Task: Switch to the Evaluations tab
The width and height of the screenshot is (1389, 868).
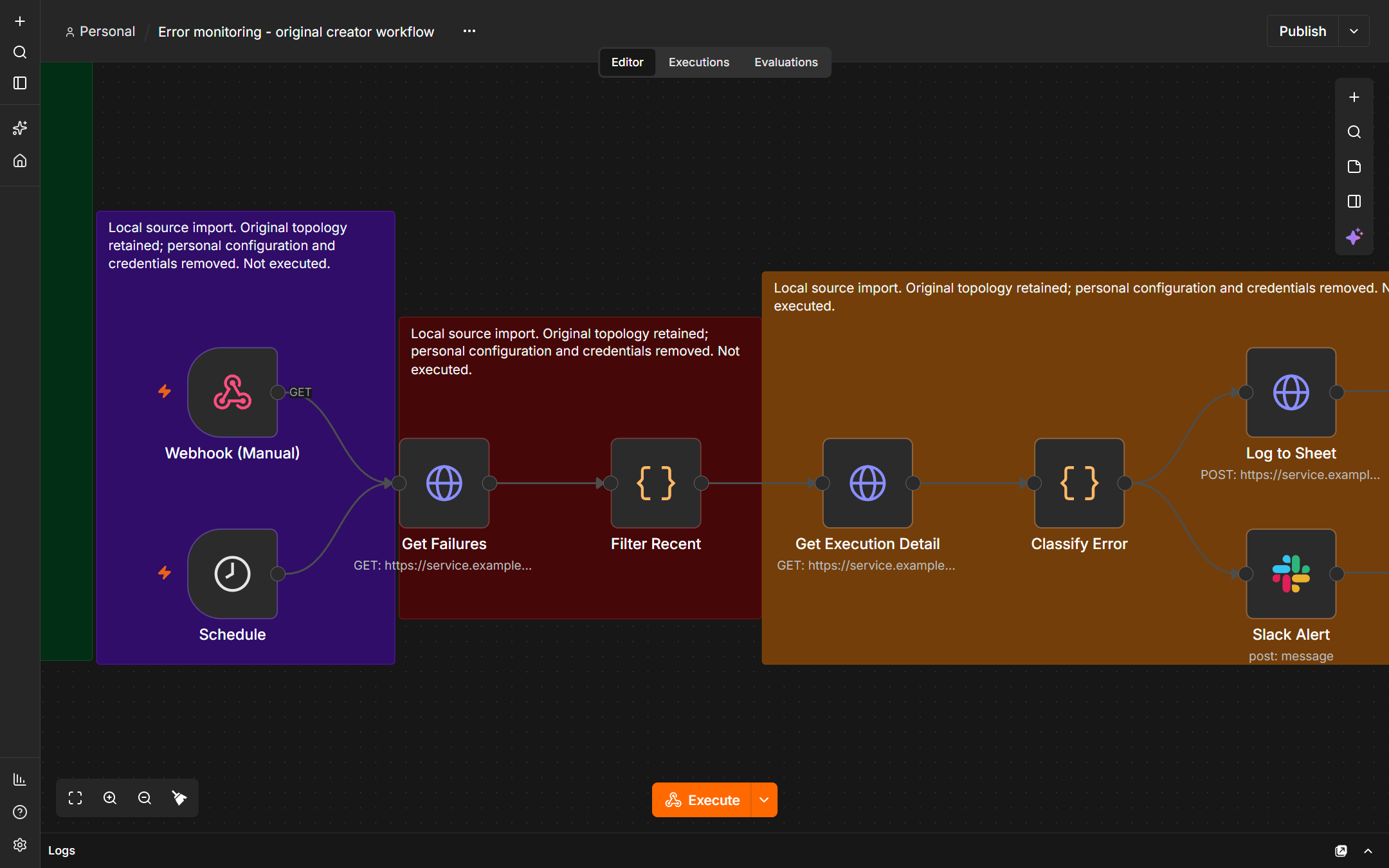Action: tap(786, 62)
